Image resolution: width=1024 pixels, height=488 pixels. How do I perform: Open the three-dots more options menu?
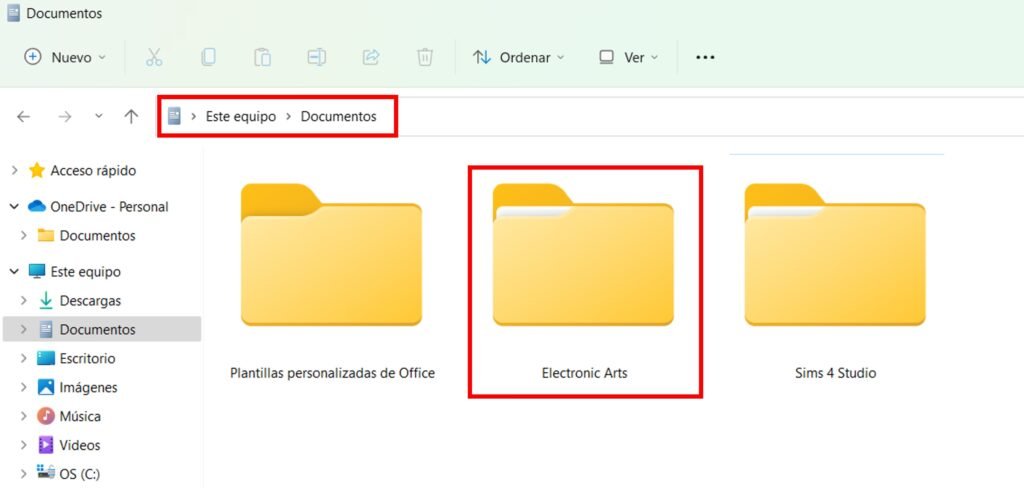[705, 57]
